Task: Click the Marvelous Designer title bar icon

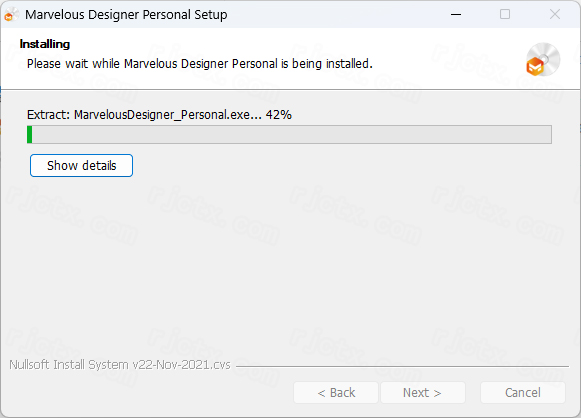Action: tap(11, 15)
